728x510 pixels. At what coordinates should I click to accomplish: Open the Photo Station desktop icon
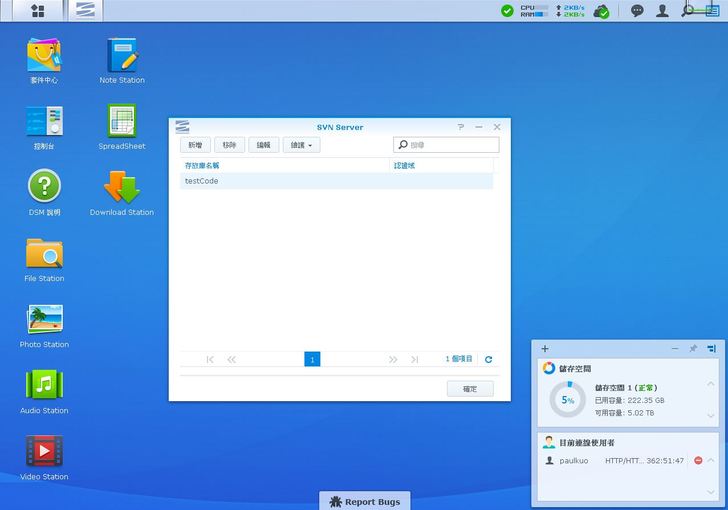click(x=44, y=320)
